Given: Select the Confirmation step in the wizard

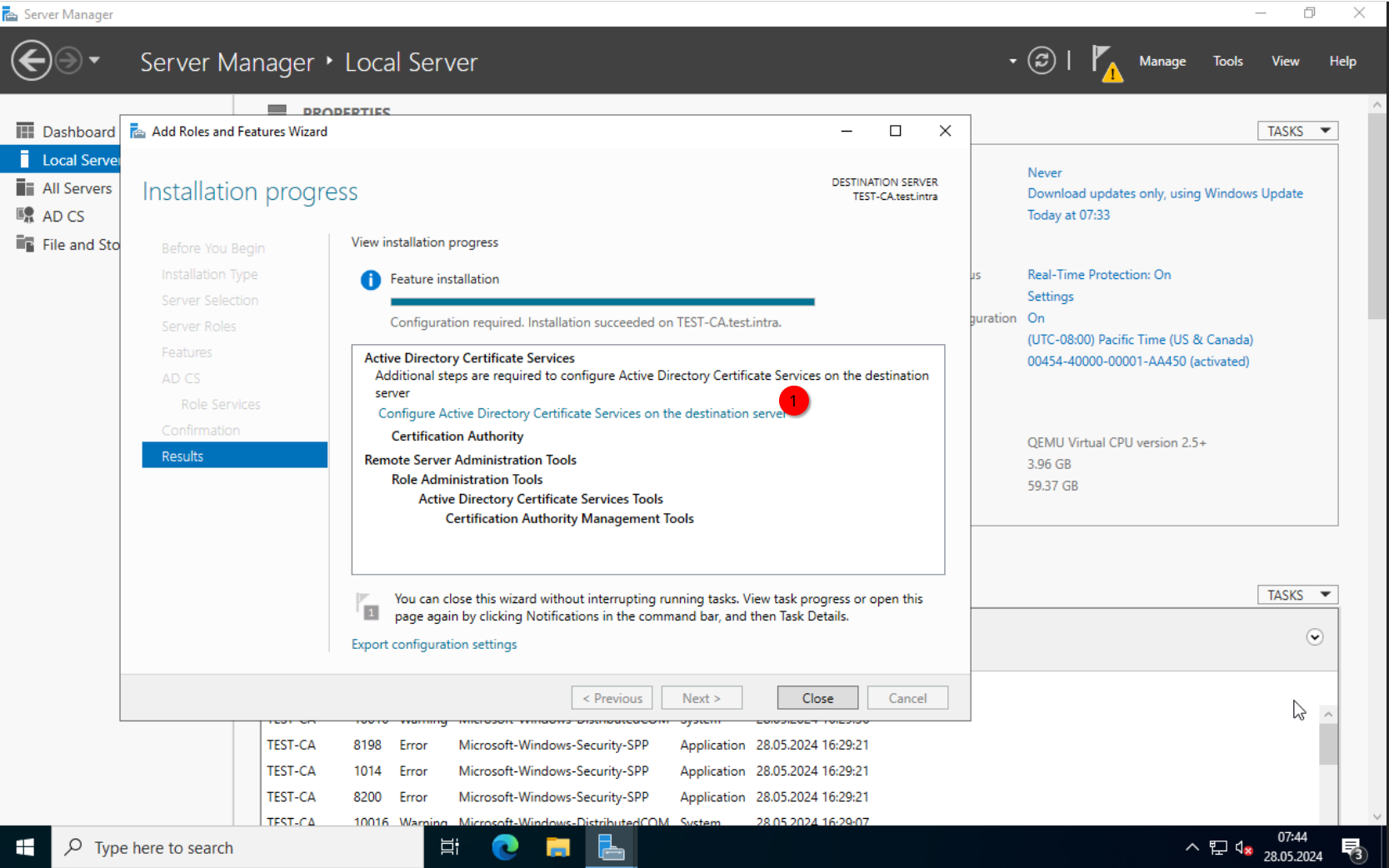Looking at the screenshot, I should pos(201,430).
